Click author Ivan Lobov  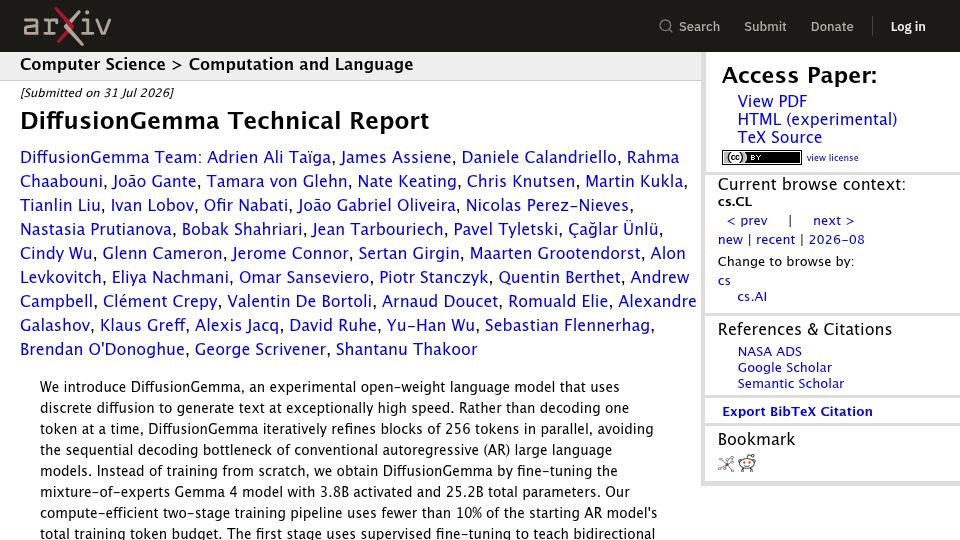152,205
